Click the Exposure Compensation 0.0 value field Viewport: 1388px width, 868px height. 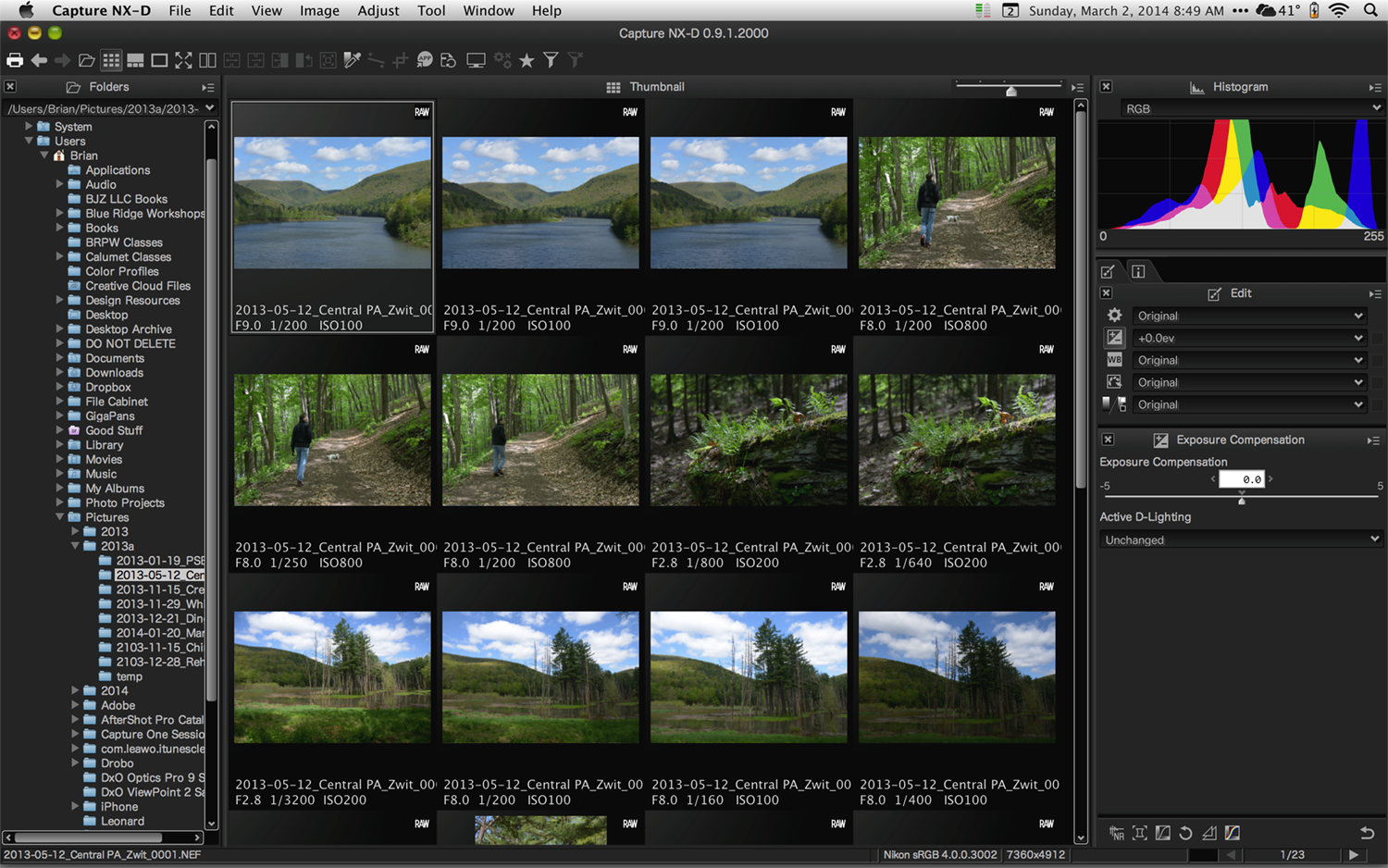(1242, 479)
